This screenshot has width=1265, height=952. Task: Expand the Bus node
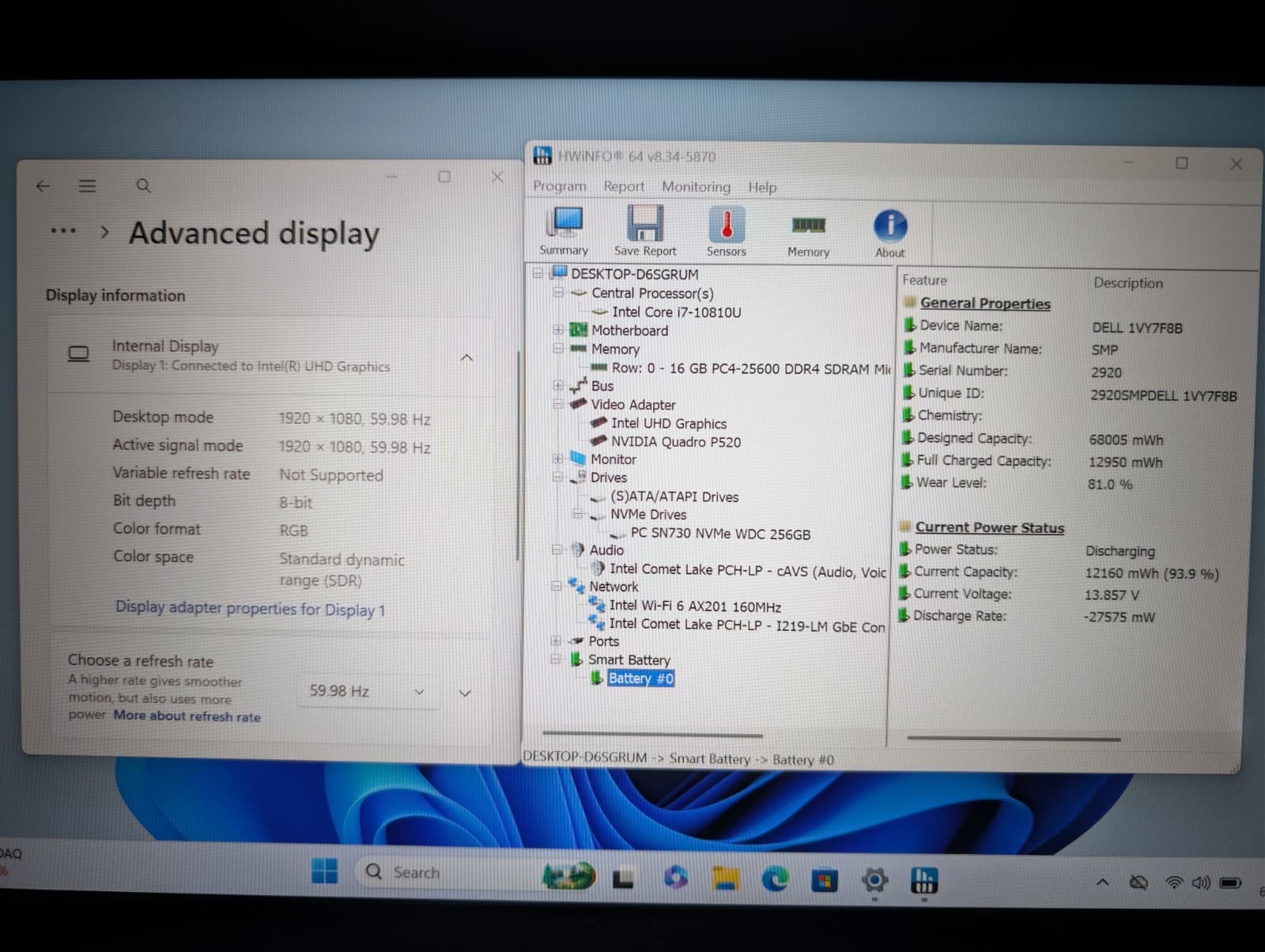point(558,385)
